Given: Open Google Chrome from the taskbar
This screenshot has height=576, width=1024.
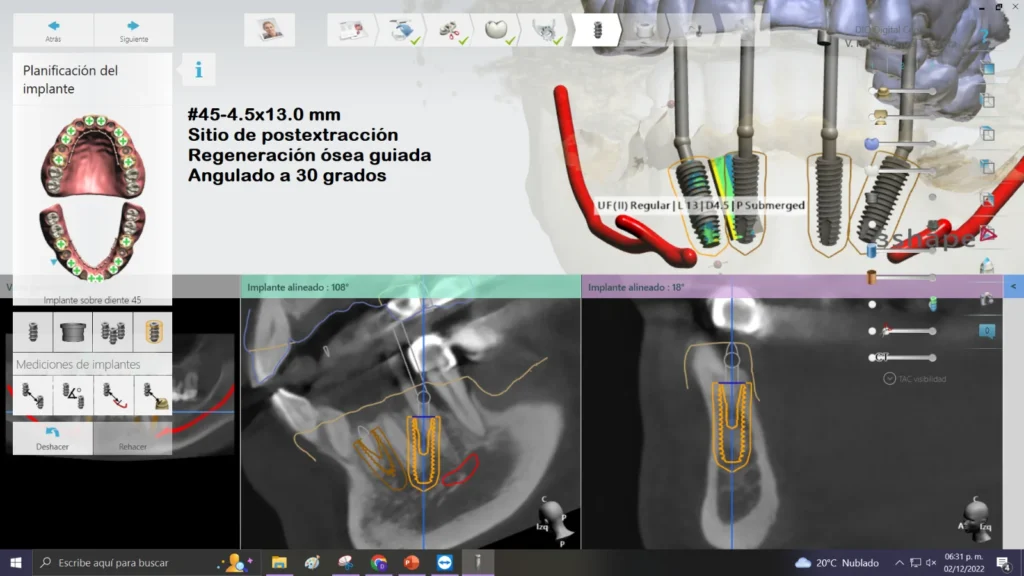Looking at the screenshot, I should [x=378, y=562].
